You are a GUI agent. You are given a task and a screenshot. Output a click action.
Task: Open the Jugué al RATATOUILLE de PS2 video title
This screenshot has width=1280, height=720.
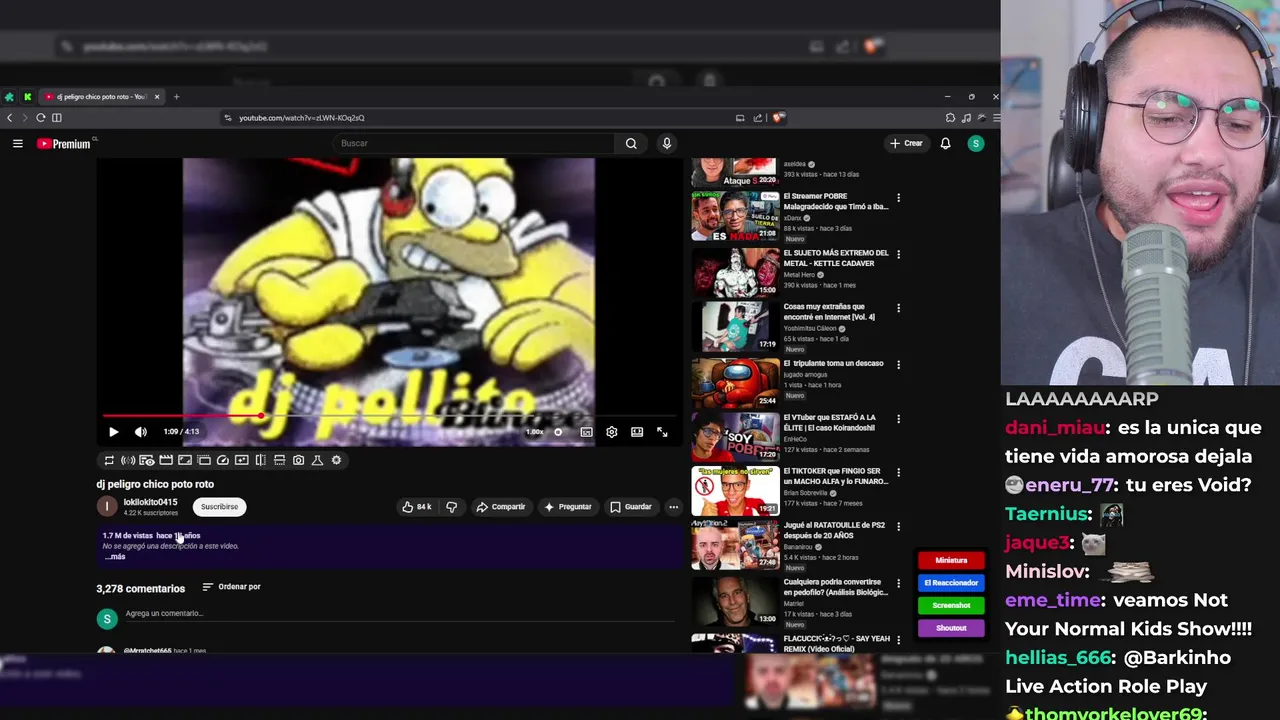point(834,531)
